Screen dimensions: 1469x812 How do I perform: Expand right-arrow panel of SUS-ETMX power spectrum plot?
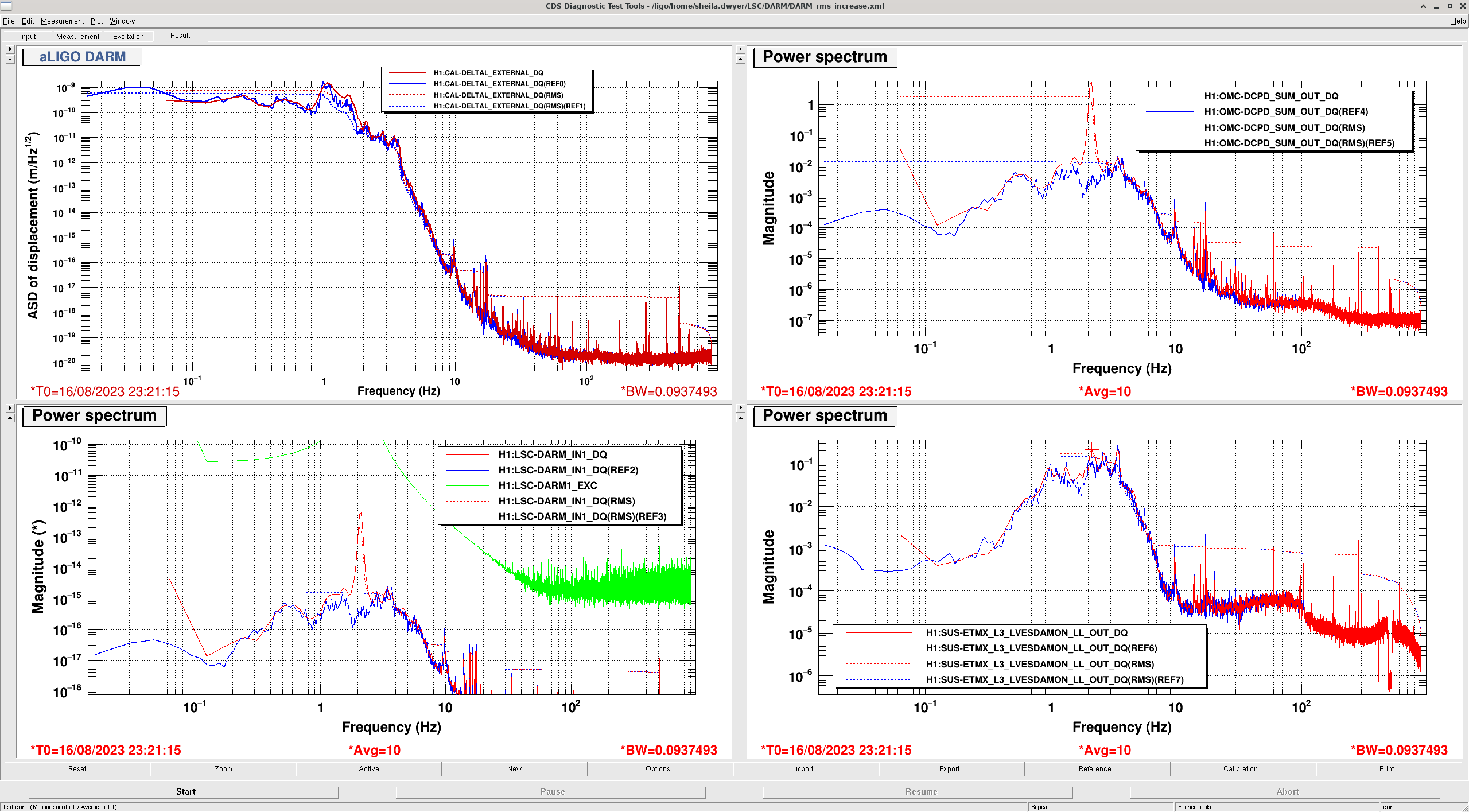(740, 408)
